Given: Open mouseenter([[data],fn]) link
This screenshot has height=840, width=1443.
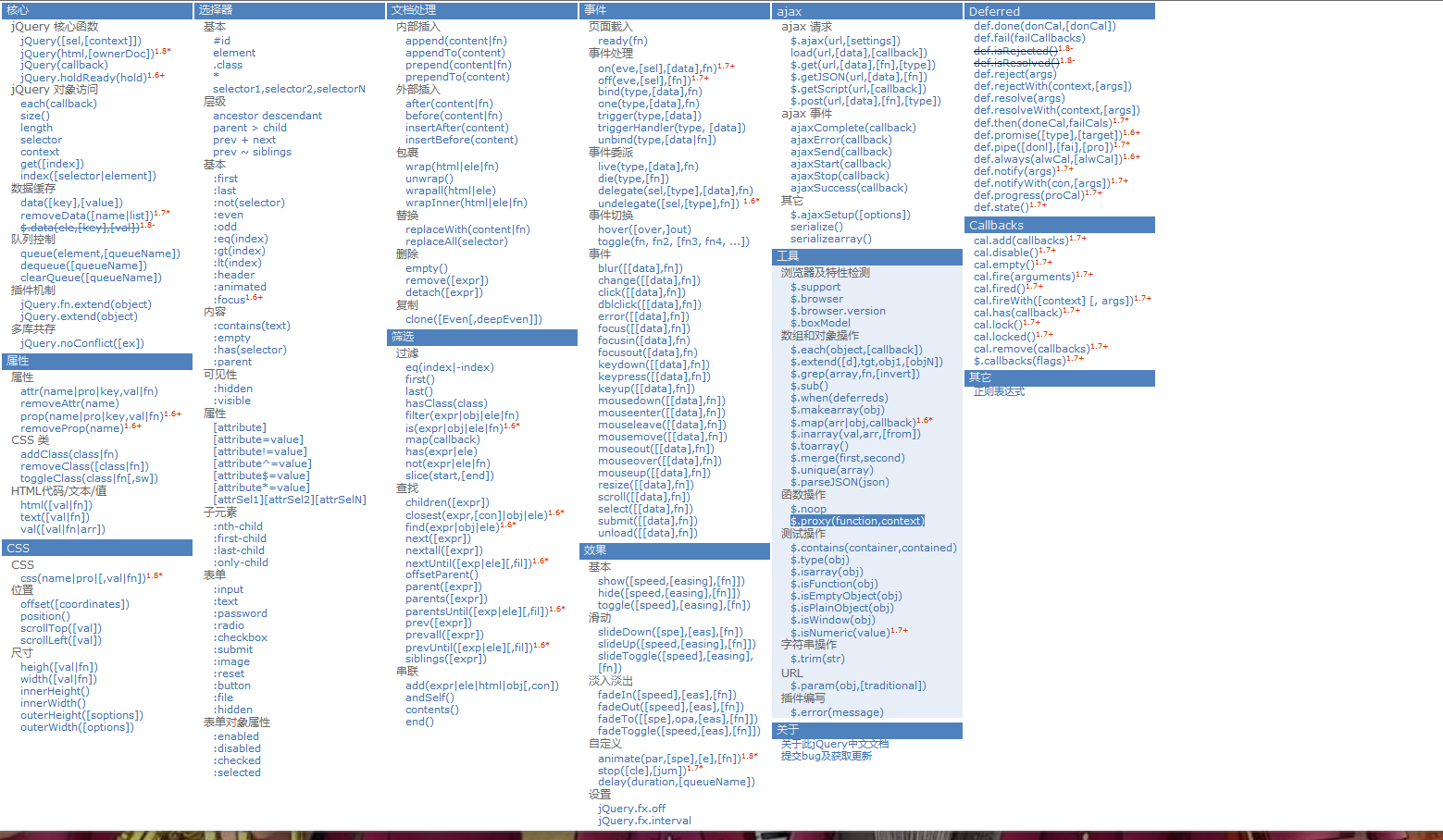Looking at the screenshot, I should click(662, 413).
